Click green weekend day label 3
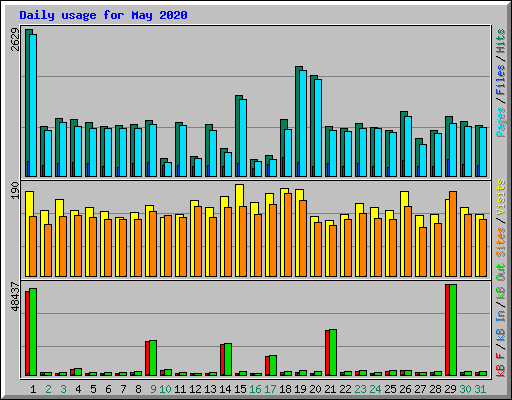This screenshot has width=512, height=400. 63,389
